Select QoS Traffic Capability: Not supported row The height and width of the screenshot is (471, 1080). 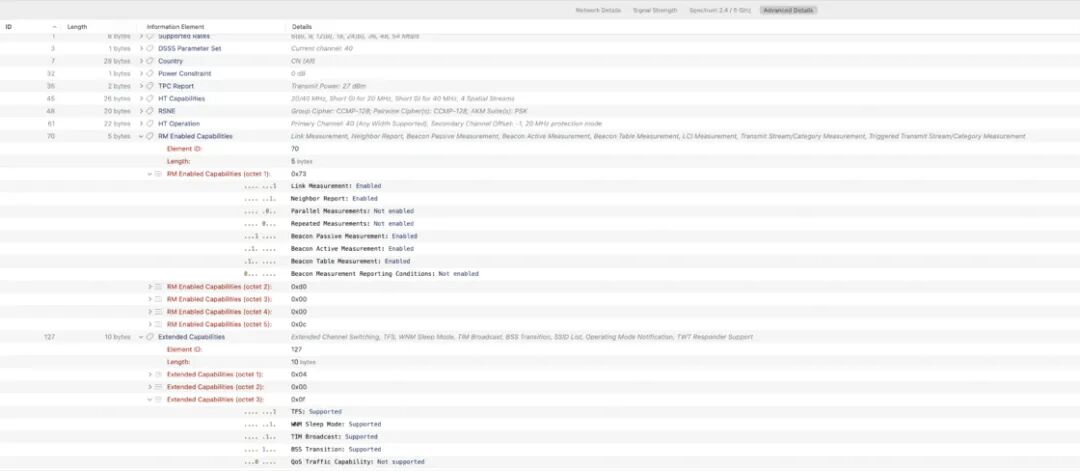pyautogui.click(x=540, y=461)
